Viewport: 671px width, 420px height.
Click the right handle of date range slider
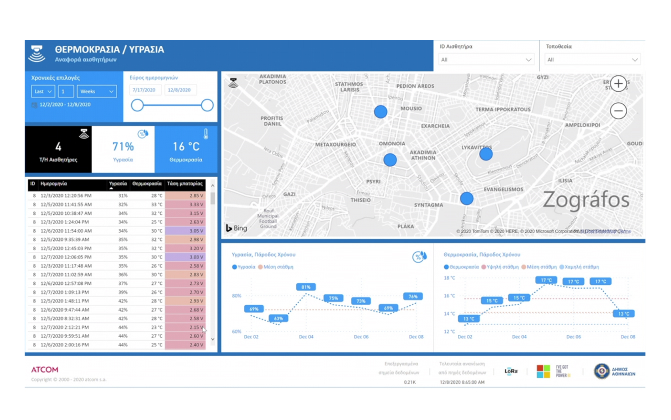(207, 105)
